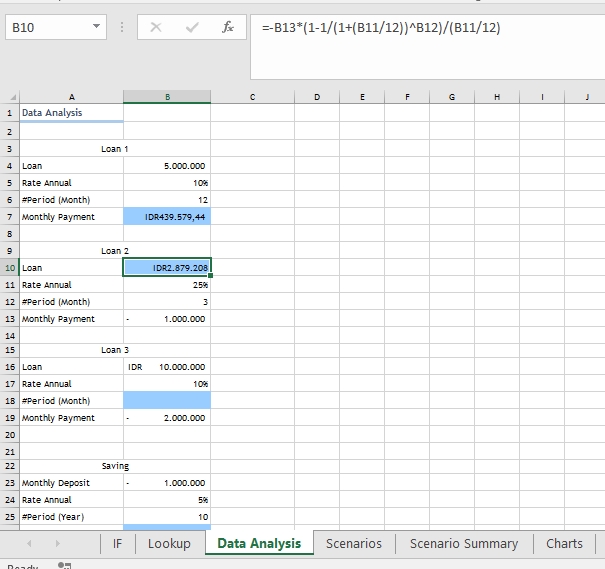Click the Loan 1 heading cell

coord(115,149)
